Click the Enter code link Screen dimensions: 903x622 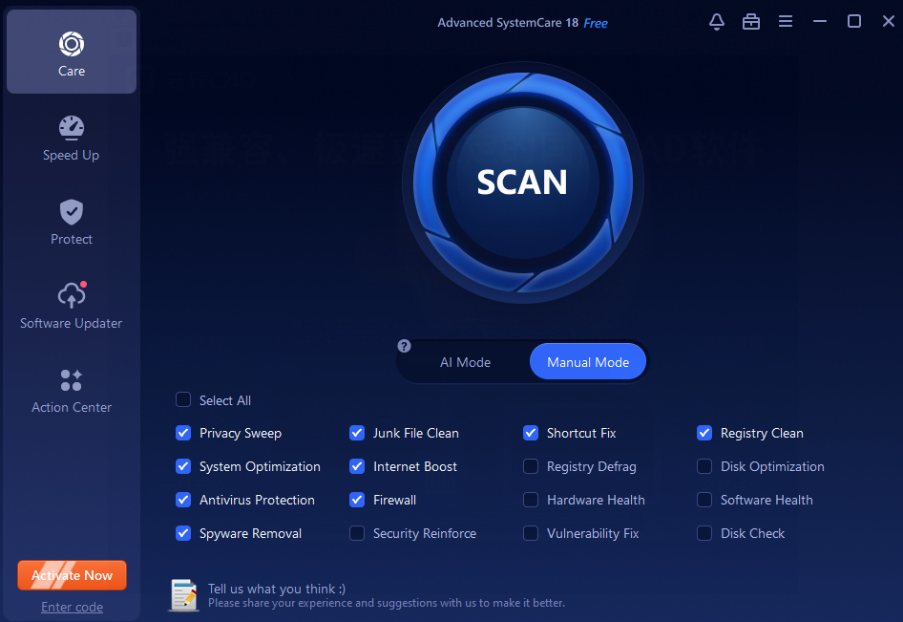[72, 606]
